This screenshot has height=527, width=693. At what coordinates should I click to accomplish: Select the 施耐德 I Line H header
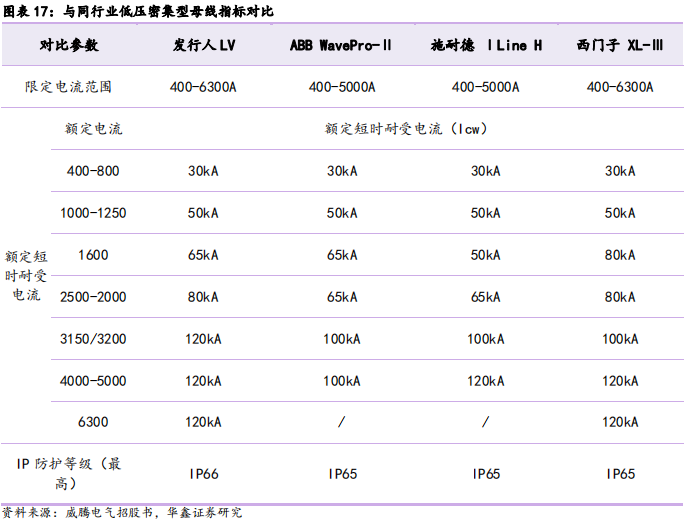(x=486, y=45)
